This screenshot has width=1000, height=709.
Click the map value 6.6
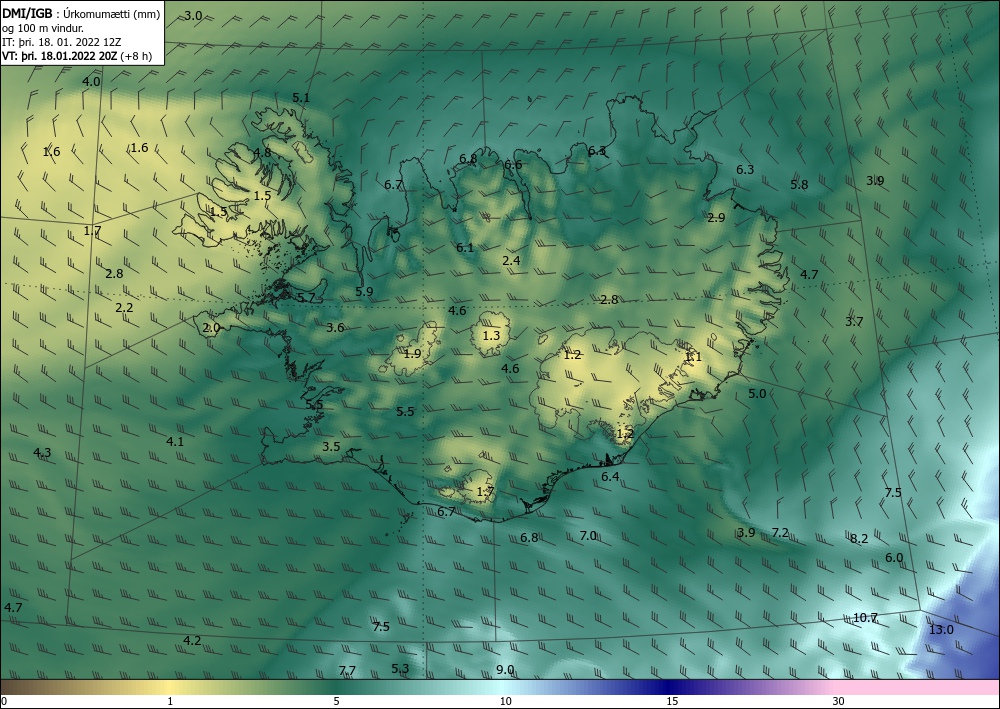(513, 164)
